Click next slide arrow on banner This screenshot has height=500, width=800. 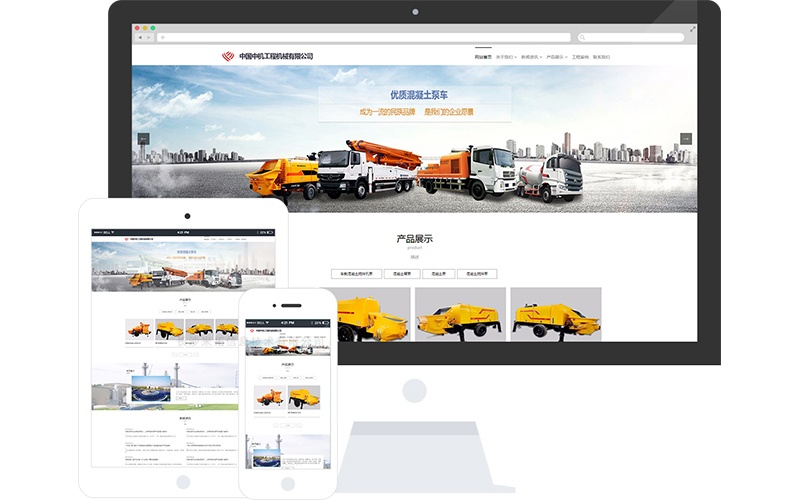click(x=686, y=139)
